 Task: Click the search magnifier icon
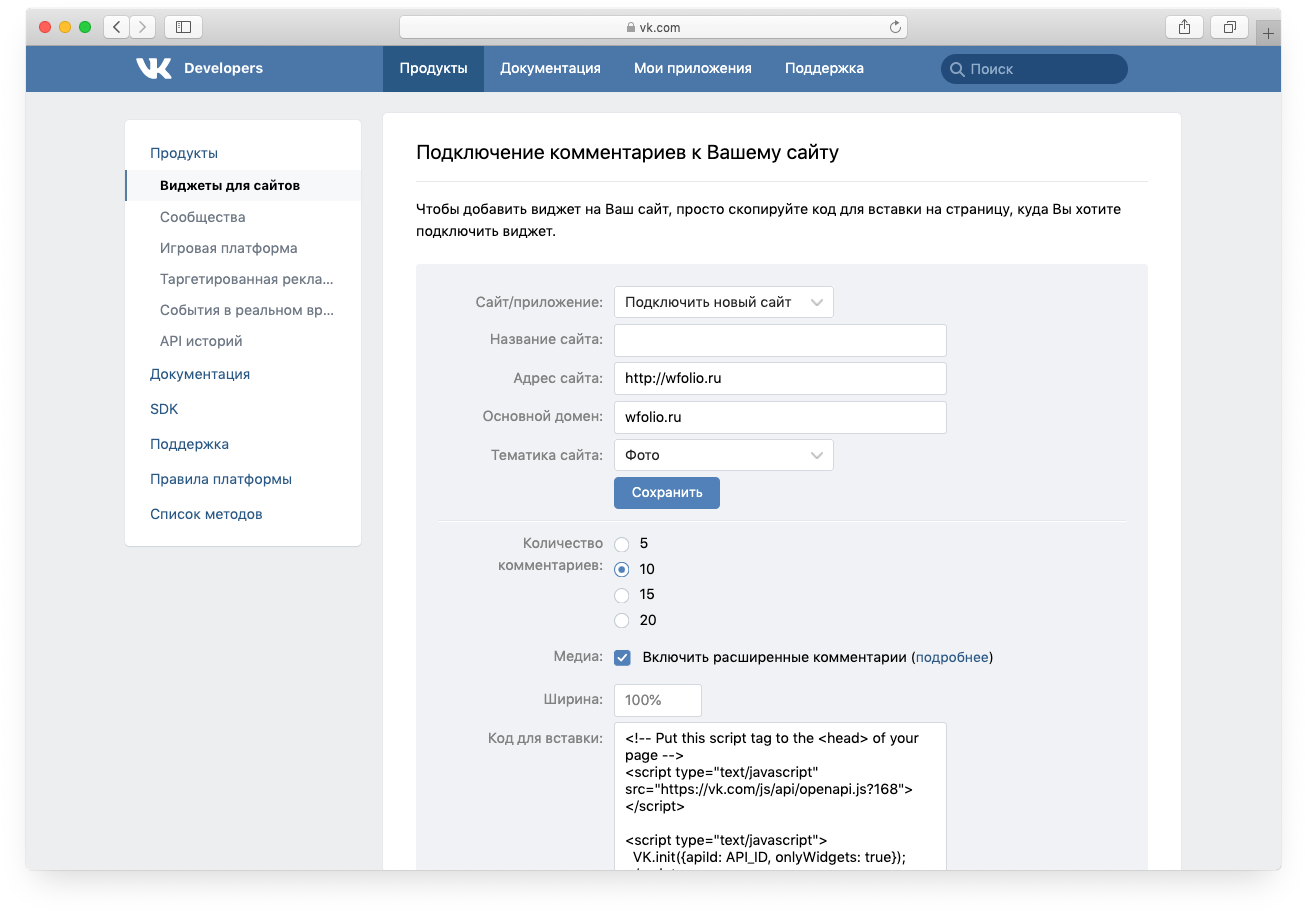[957, 69]
